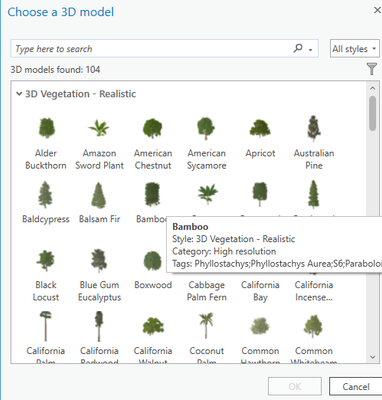
Task: Select the Coconut Palm model icon
Action: click(206, 325)
